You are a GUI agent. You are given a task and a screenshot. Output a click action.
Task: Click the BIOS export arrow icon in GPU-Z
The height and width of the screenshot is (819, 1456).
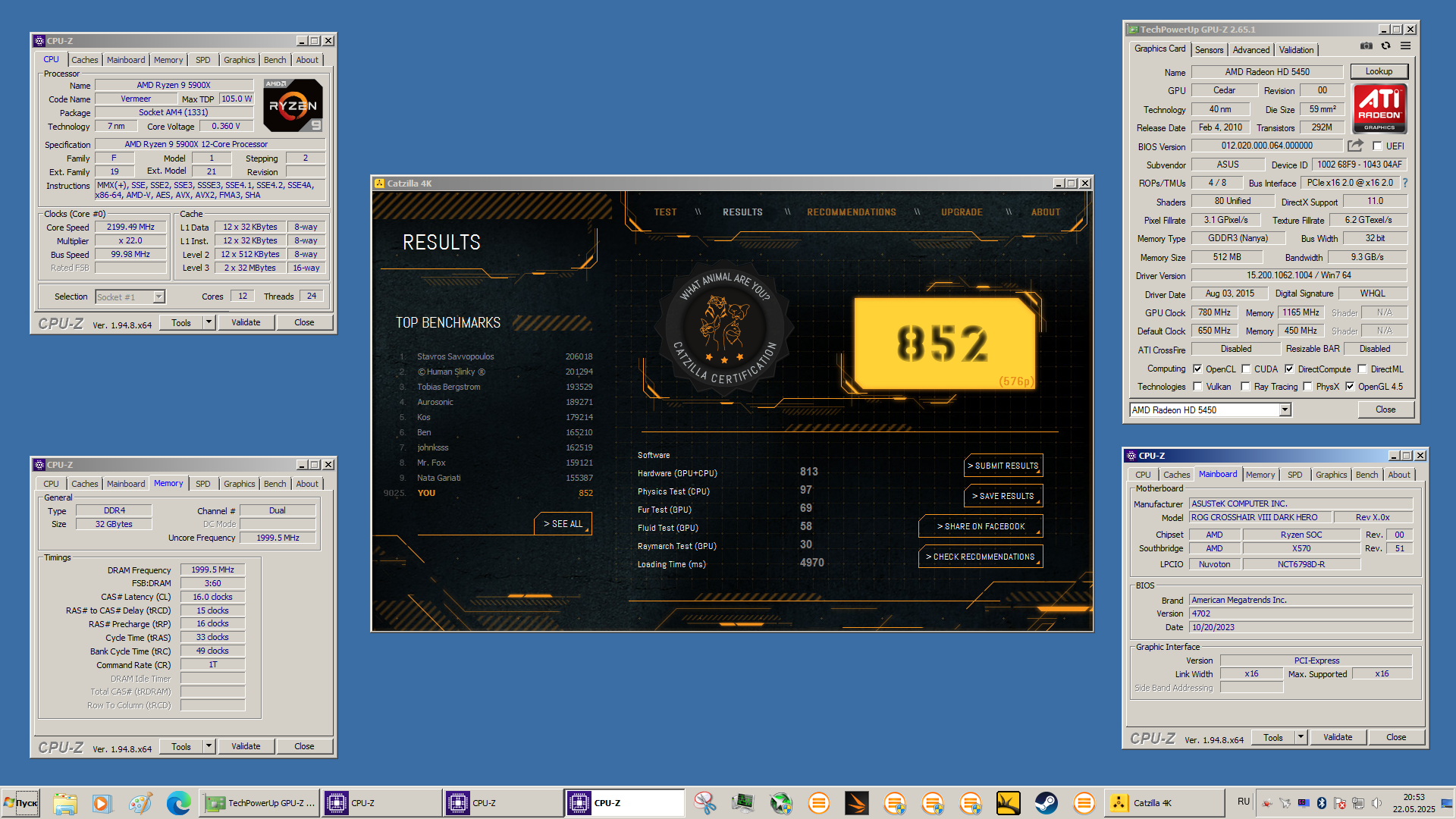(x=1355, y=146)
